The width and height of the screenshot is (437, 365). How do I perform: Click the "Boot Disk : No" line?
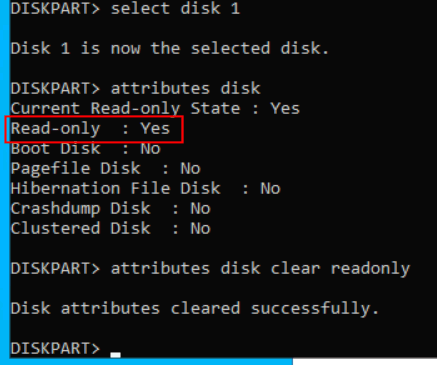[85, 148]
